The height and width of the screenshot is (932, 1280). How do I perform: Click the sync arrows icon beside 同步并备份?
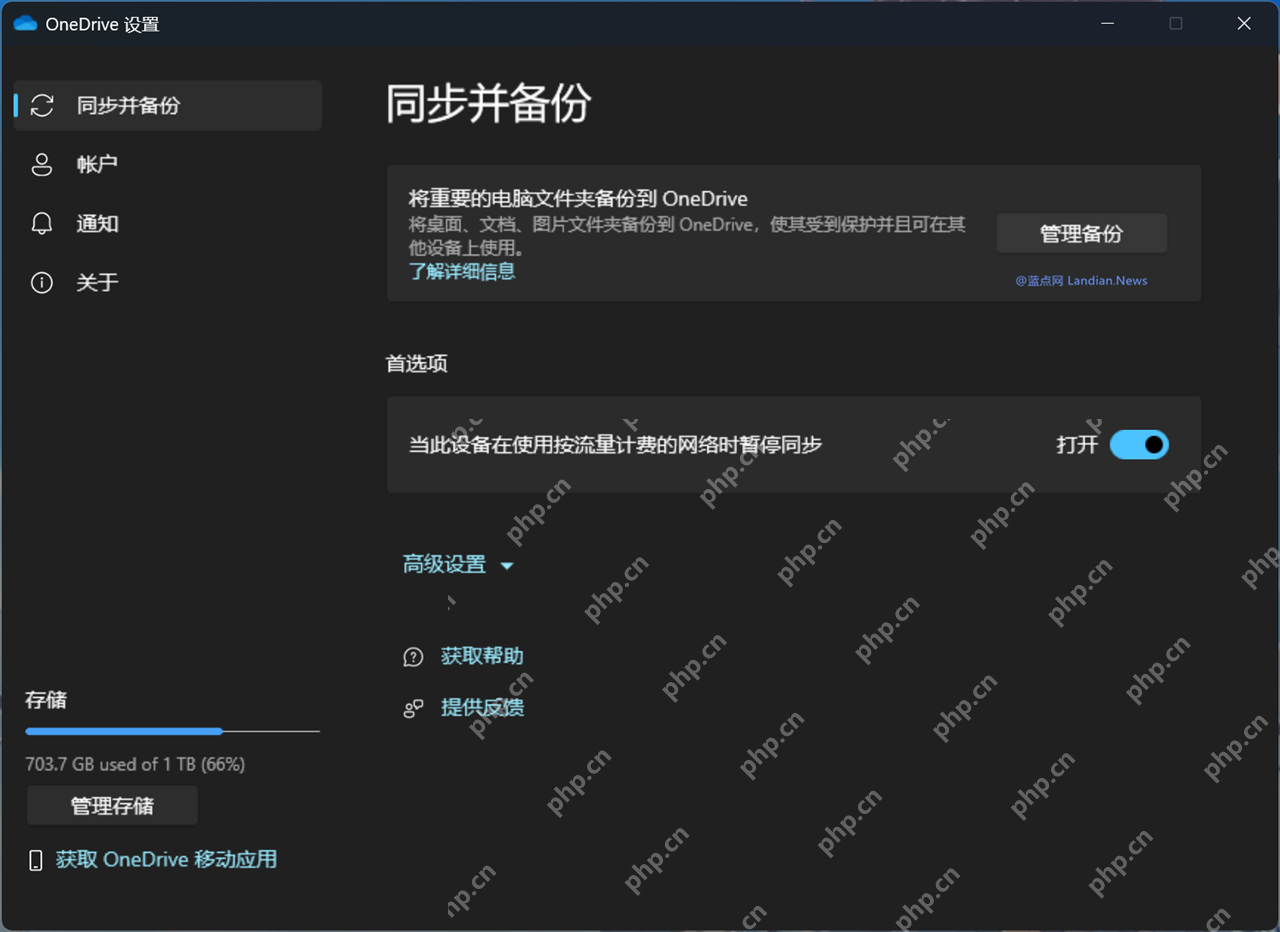(x=42, y=105)
